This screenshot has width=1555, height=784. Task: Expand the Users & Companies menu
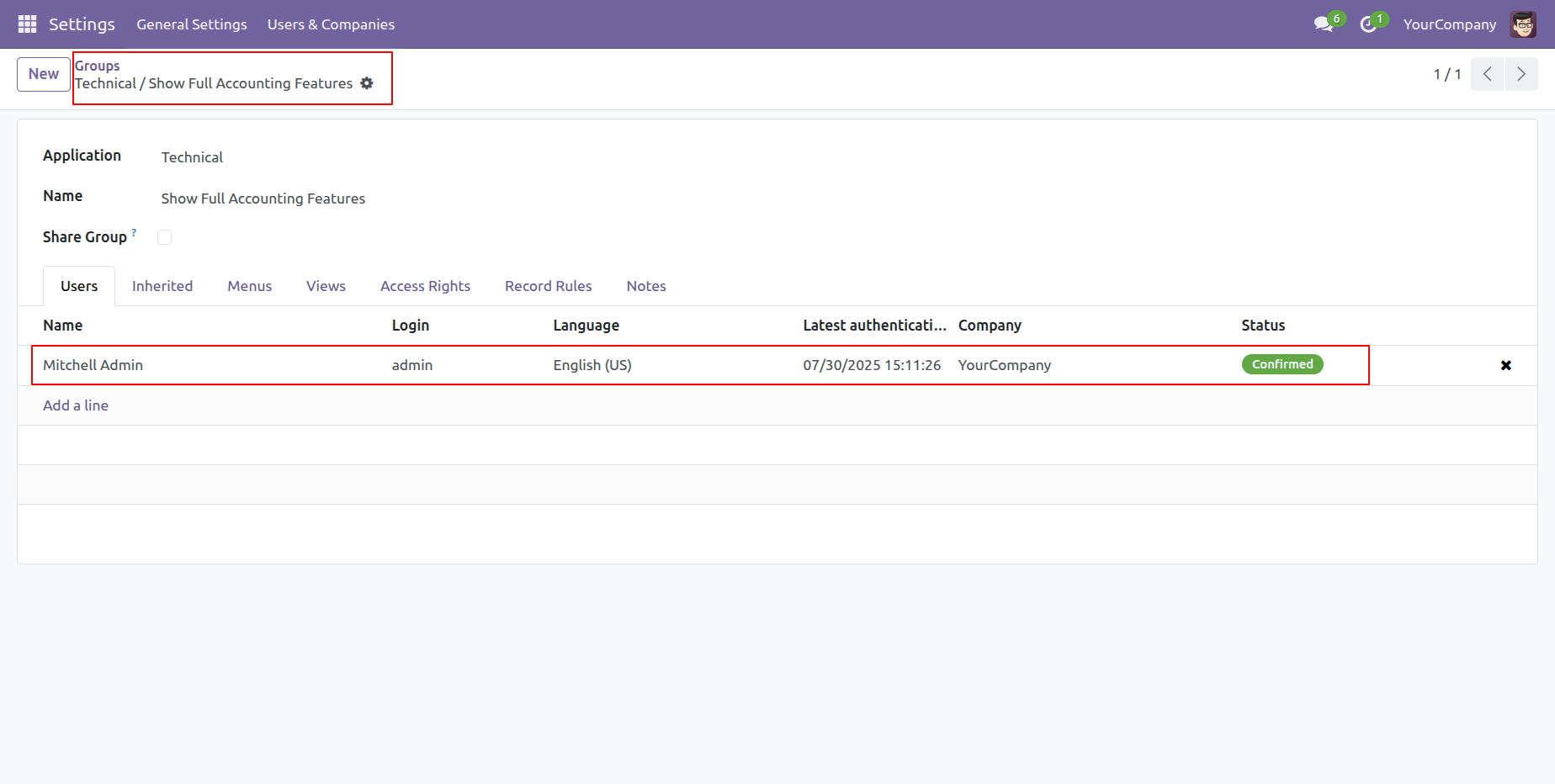pos(331,24)
